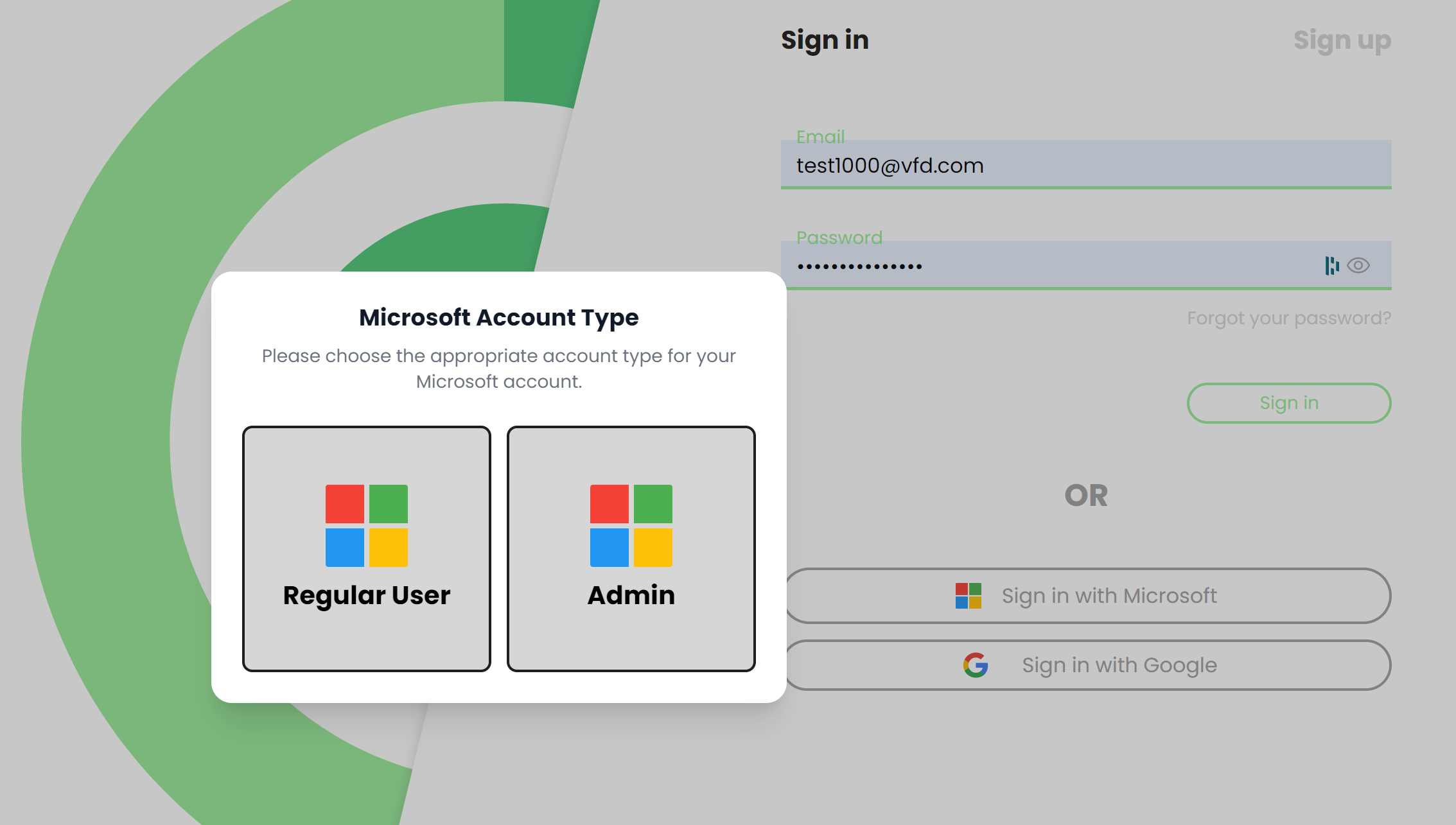Sign in with Google button
The height and width of the screenshot is (825, 1456).
coord(1087,665)
